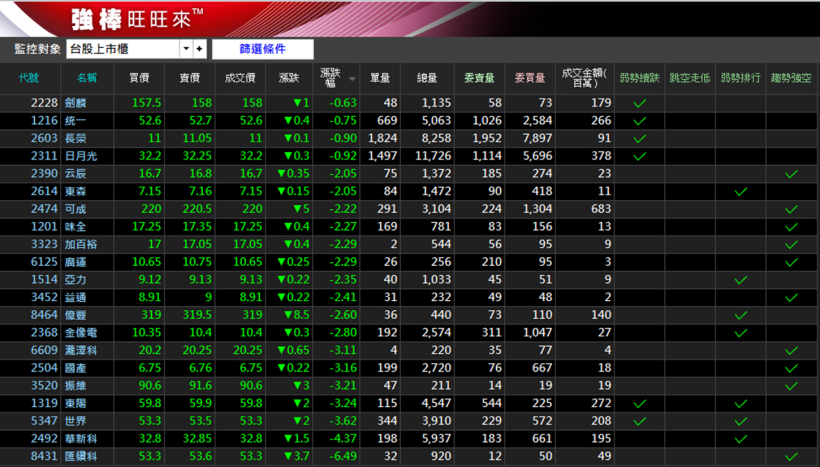This screenshot has width=820, height=467.
Task: Click 委賣量 value 544 for 東陽
Action: point(492,403)
